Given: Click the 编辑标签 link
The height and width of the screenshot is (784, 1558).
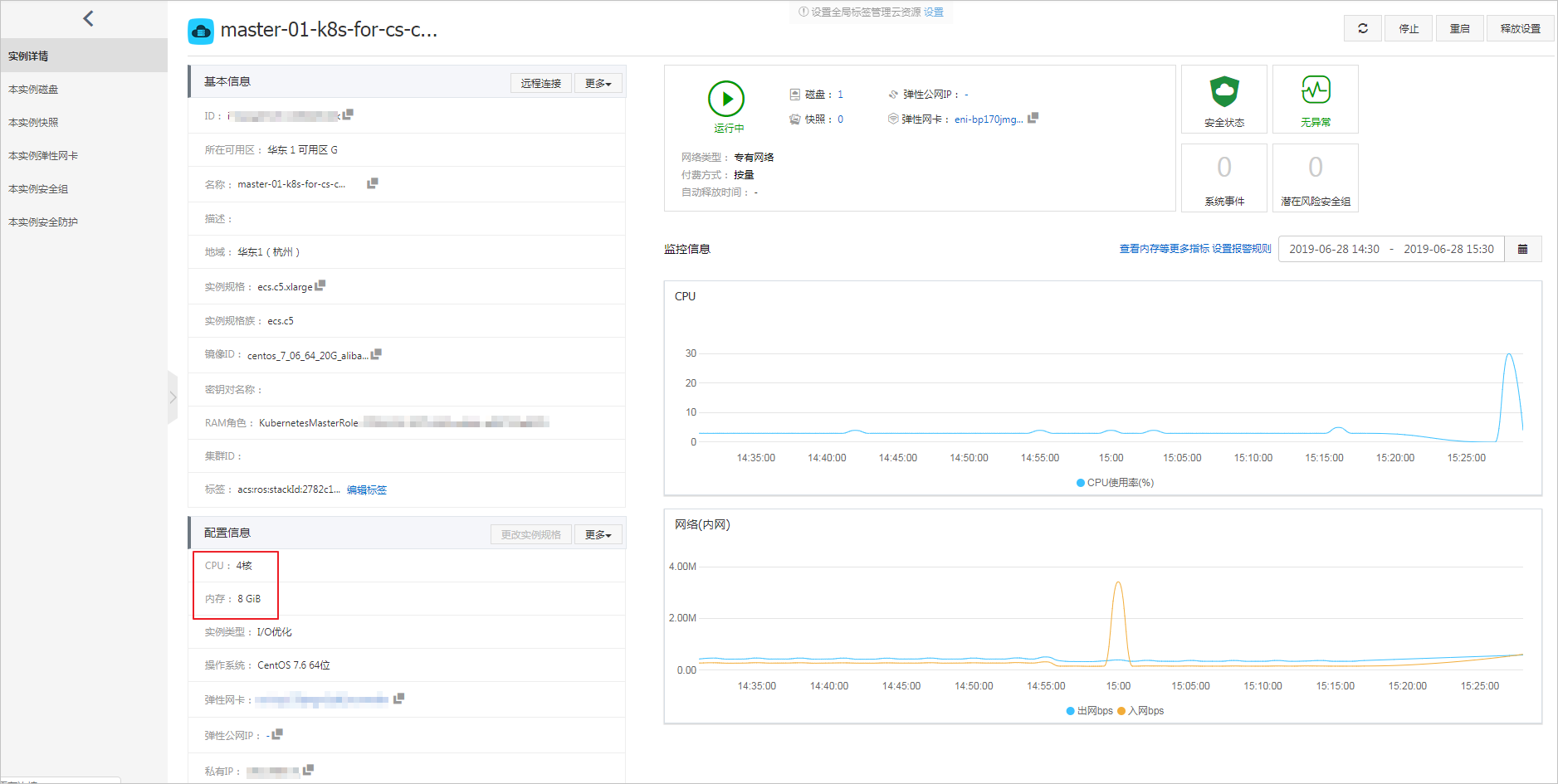Looking at the screenshot, I should coord(367,490).
